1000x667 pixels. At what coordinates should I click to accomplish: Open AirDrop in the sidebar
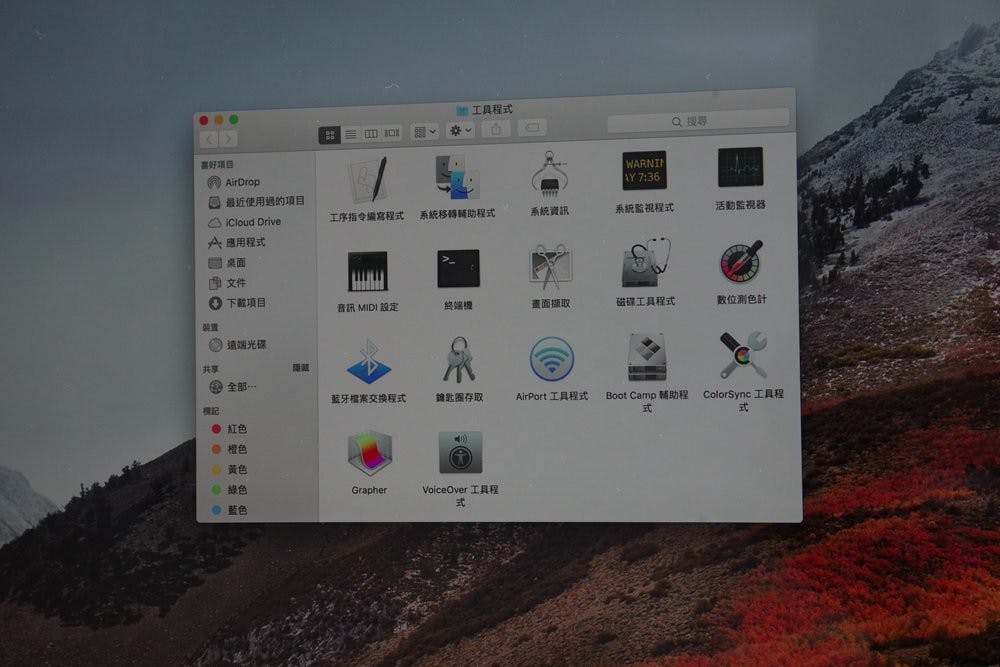(242, 182)
